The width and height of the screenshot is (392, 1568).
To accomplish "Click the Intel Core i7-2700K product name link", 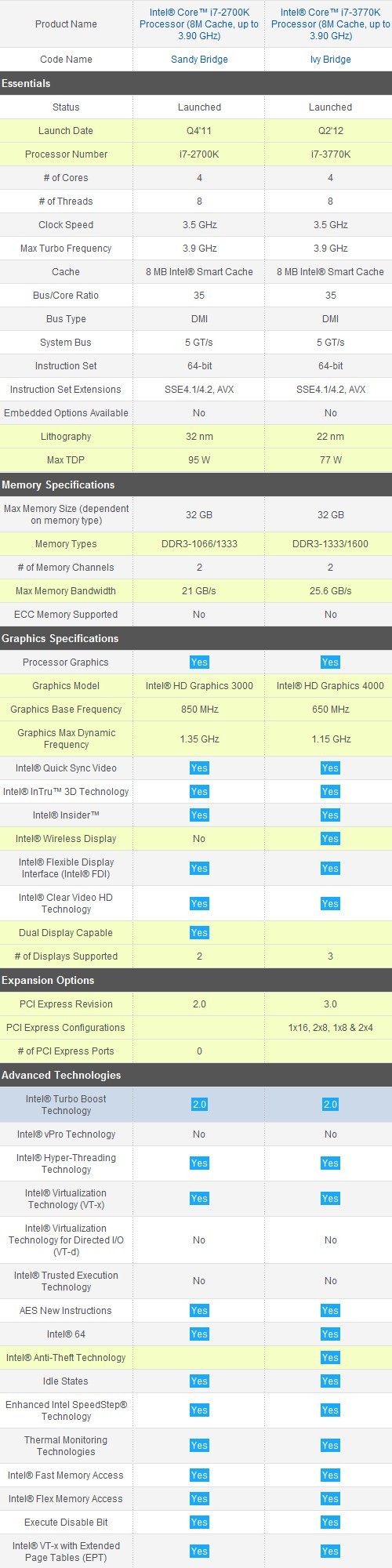I will coord(199,24).
